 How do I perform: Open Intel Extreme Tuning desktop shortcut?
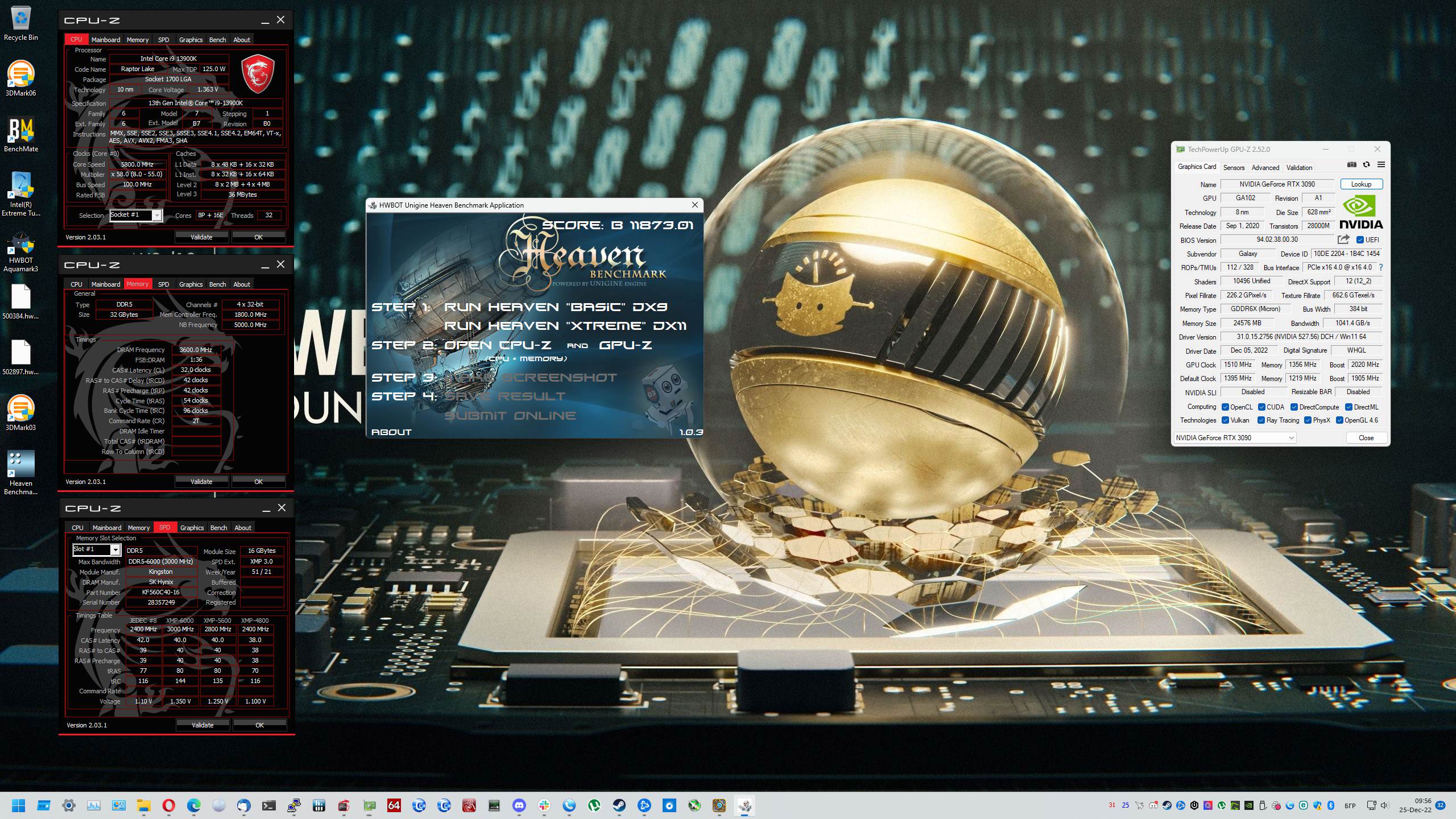(x=21, y=194)
